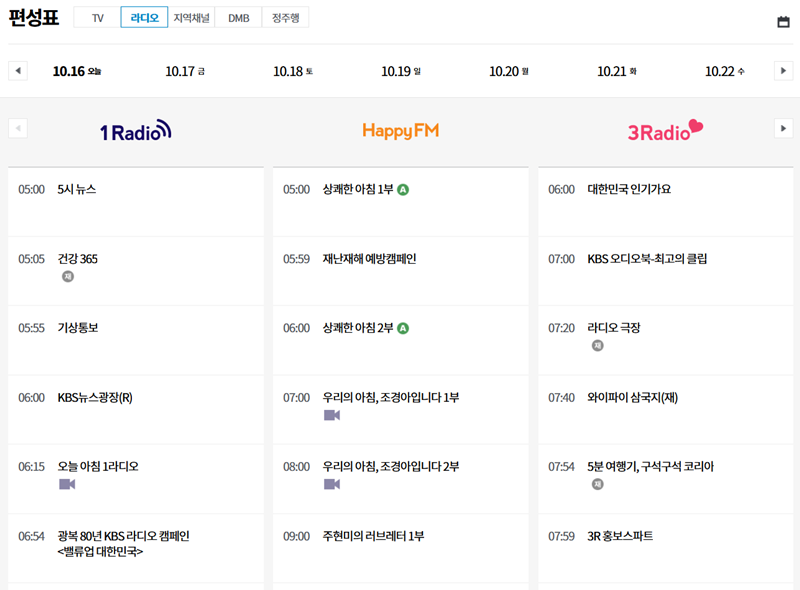
Task: Select the date 10.19 일
Action: (x=401, y=71)
